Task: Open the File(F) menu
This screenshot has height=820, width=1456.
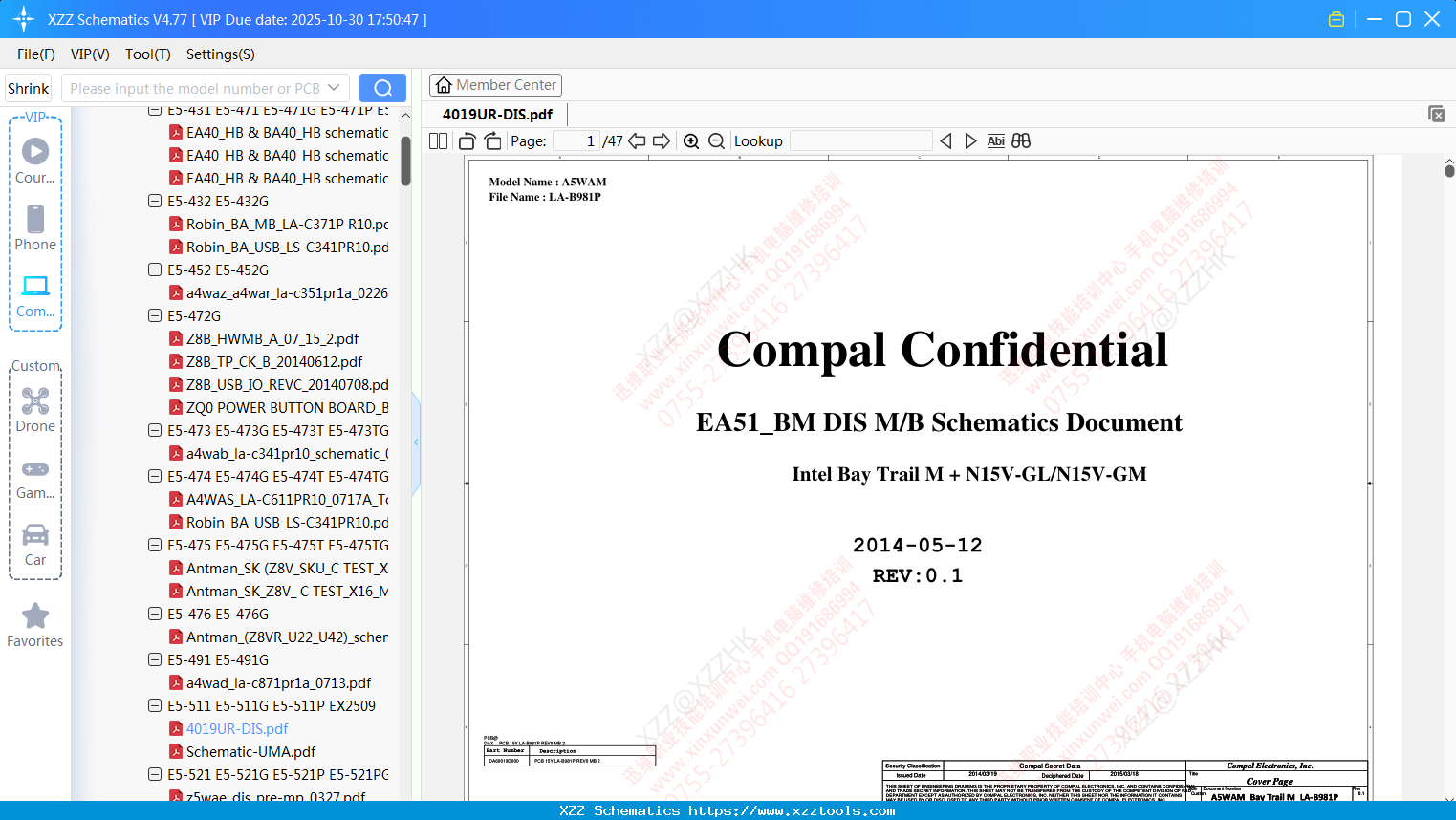Action: tap(36, 54)
